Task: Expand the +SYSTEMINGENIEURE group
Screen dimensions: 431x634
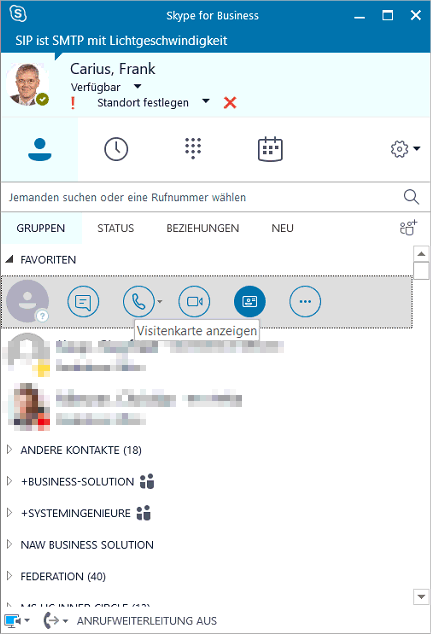Action: [9, 512]
